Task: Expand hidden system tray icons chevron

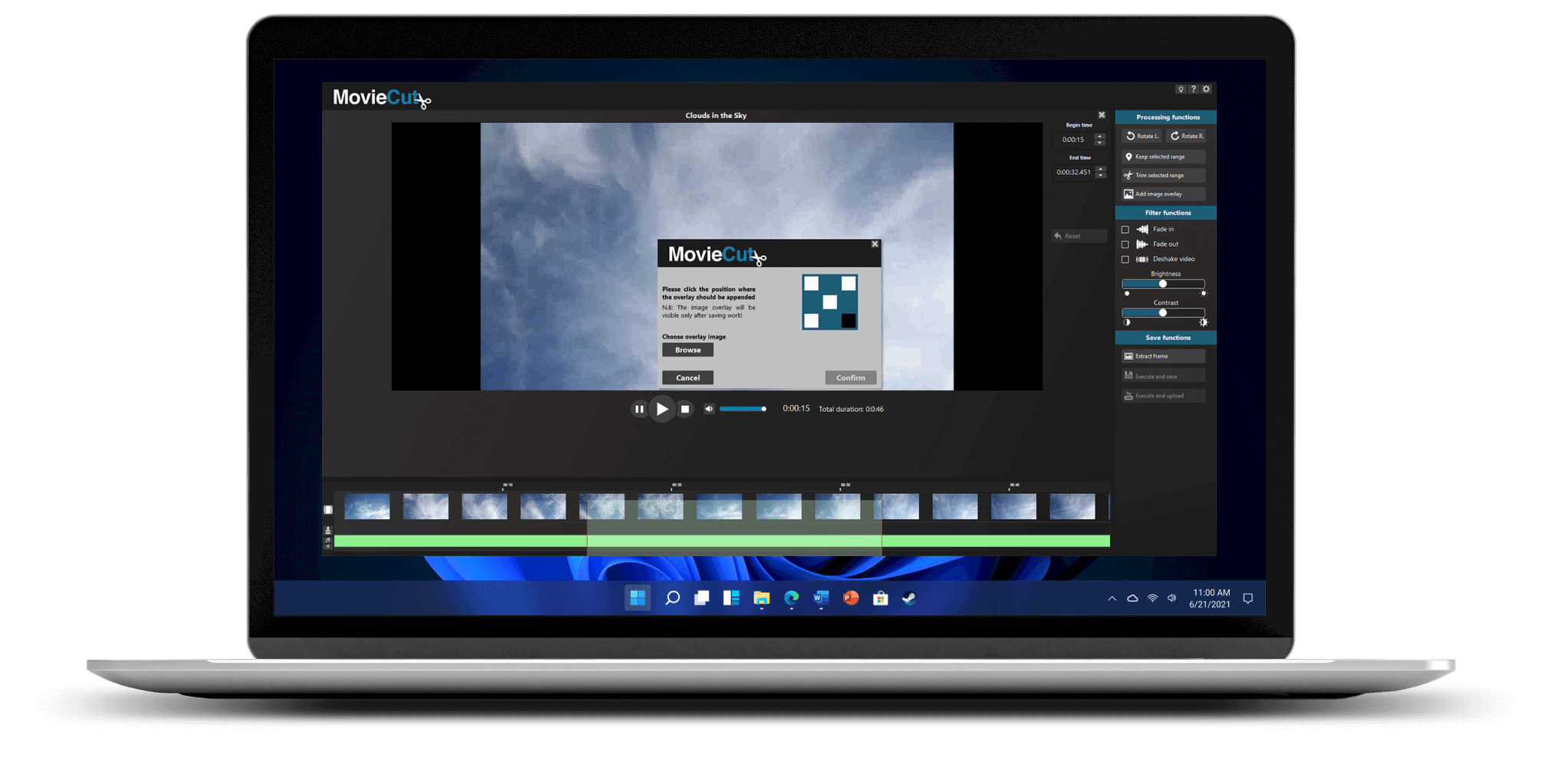Action: pos(1112,598)
